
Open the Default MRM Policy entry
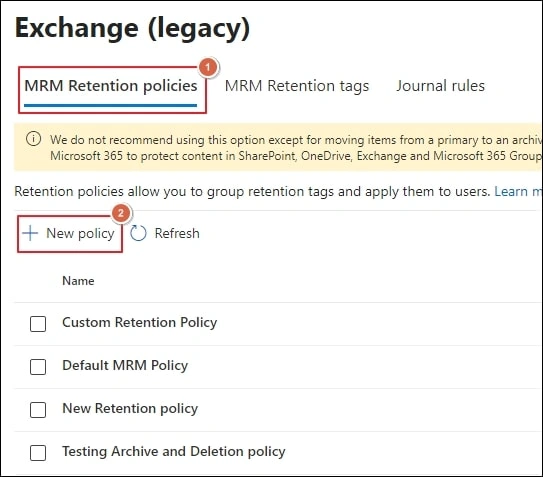(x=125, y=365)
